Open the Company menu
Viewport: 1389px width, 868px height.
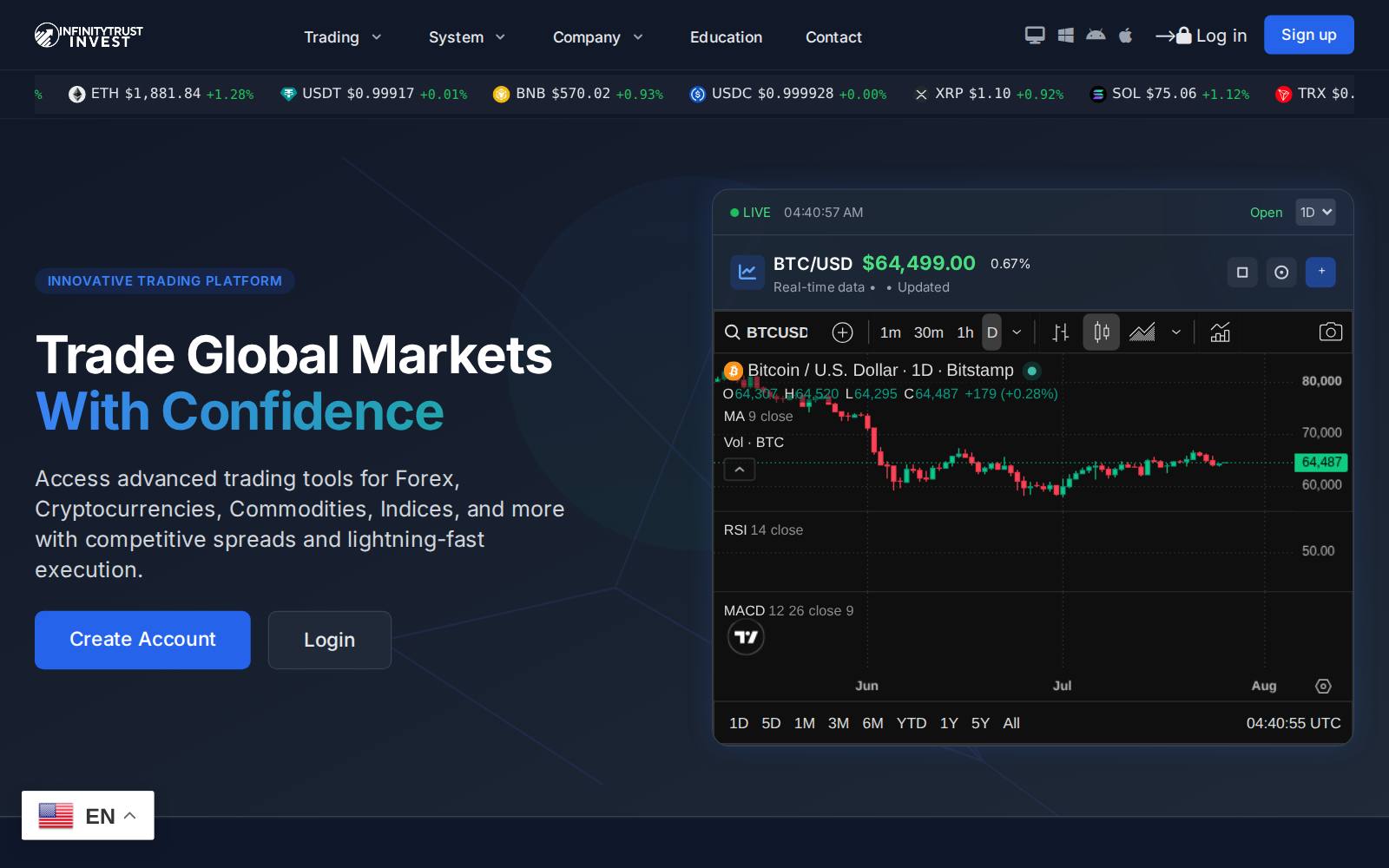[598, 37]
